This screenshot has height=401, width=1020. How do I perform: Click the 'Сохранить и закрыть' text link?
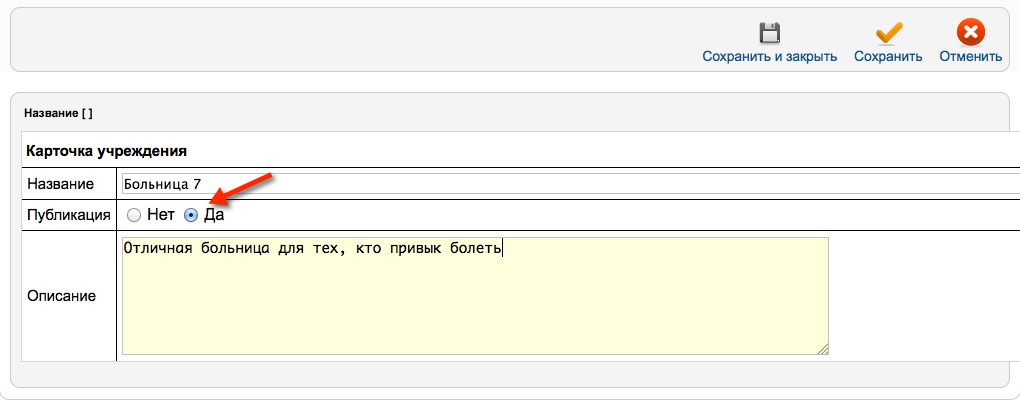(x=770, y=57)
